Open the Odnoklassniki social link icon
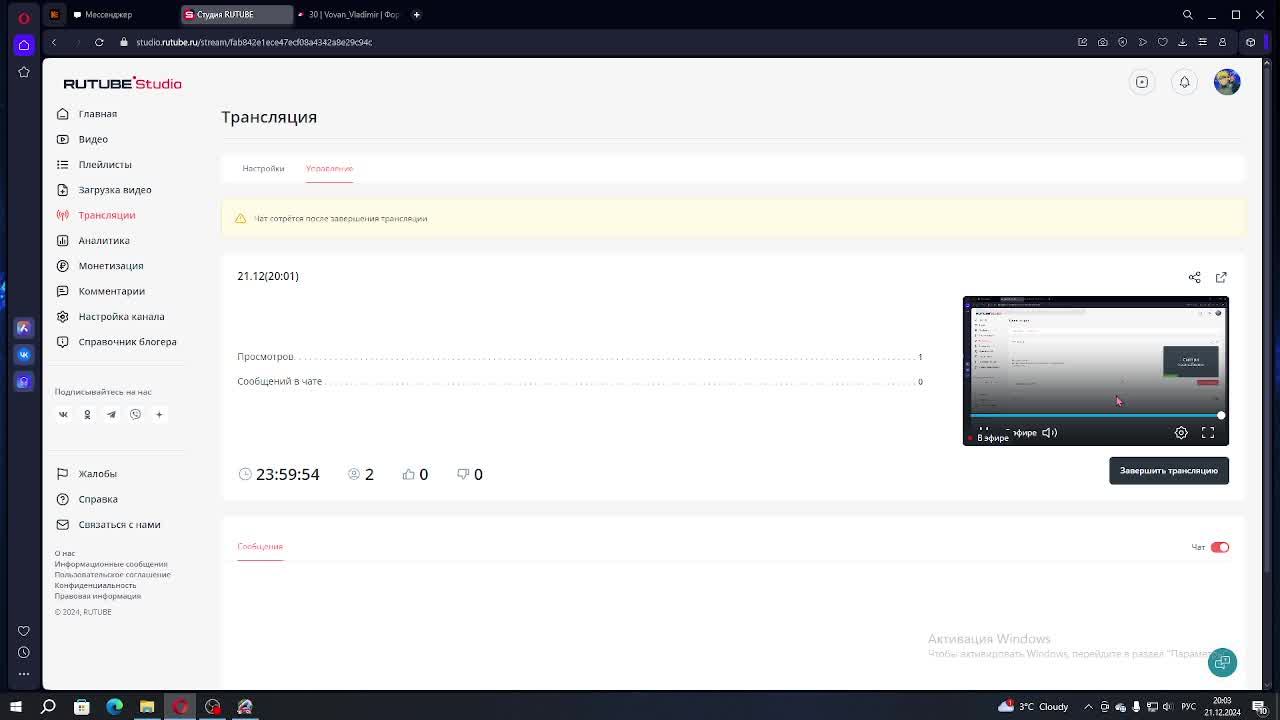 tap(87, 414)
